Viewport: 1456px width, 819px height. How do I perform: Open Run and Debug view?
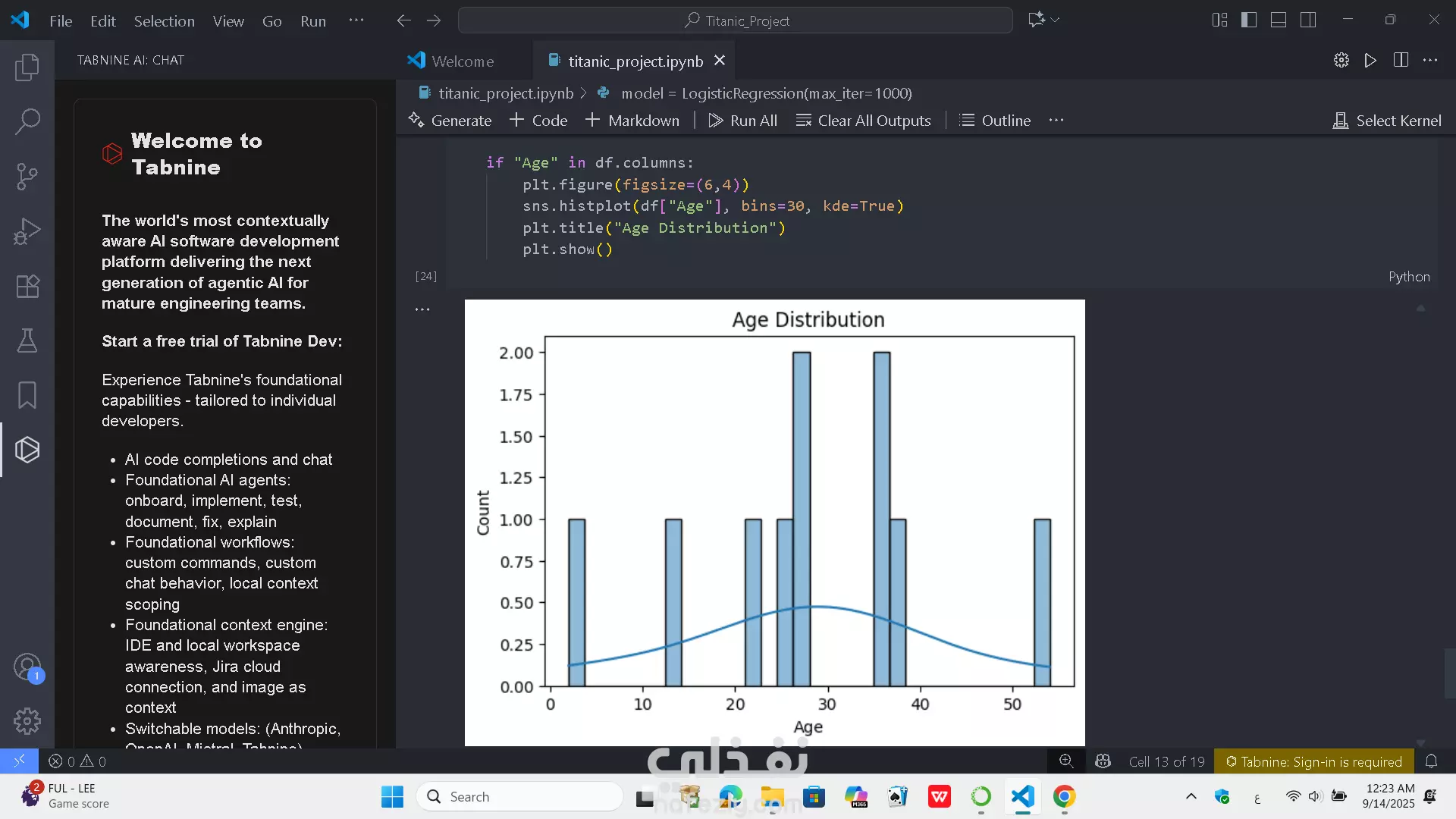(27, 231)
